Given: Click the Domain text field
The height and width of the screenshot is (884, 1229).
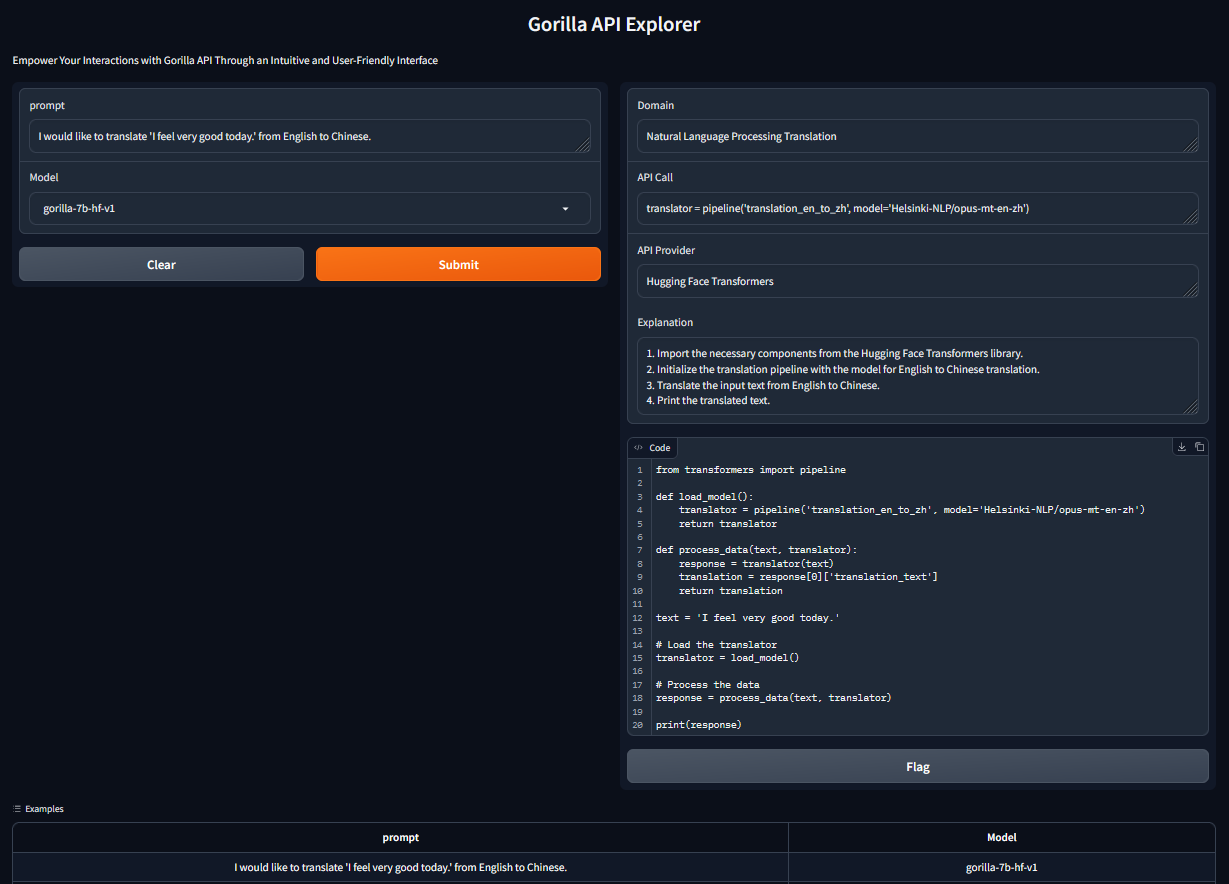Looking at the screenshot, I should [x=916, y=136].
